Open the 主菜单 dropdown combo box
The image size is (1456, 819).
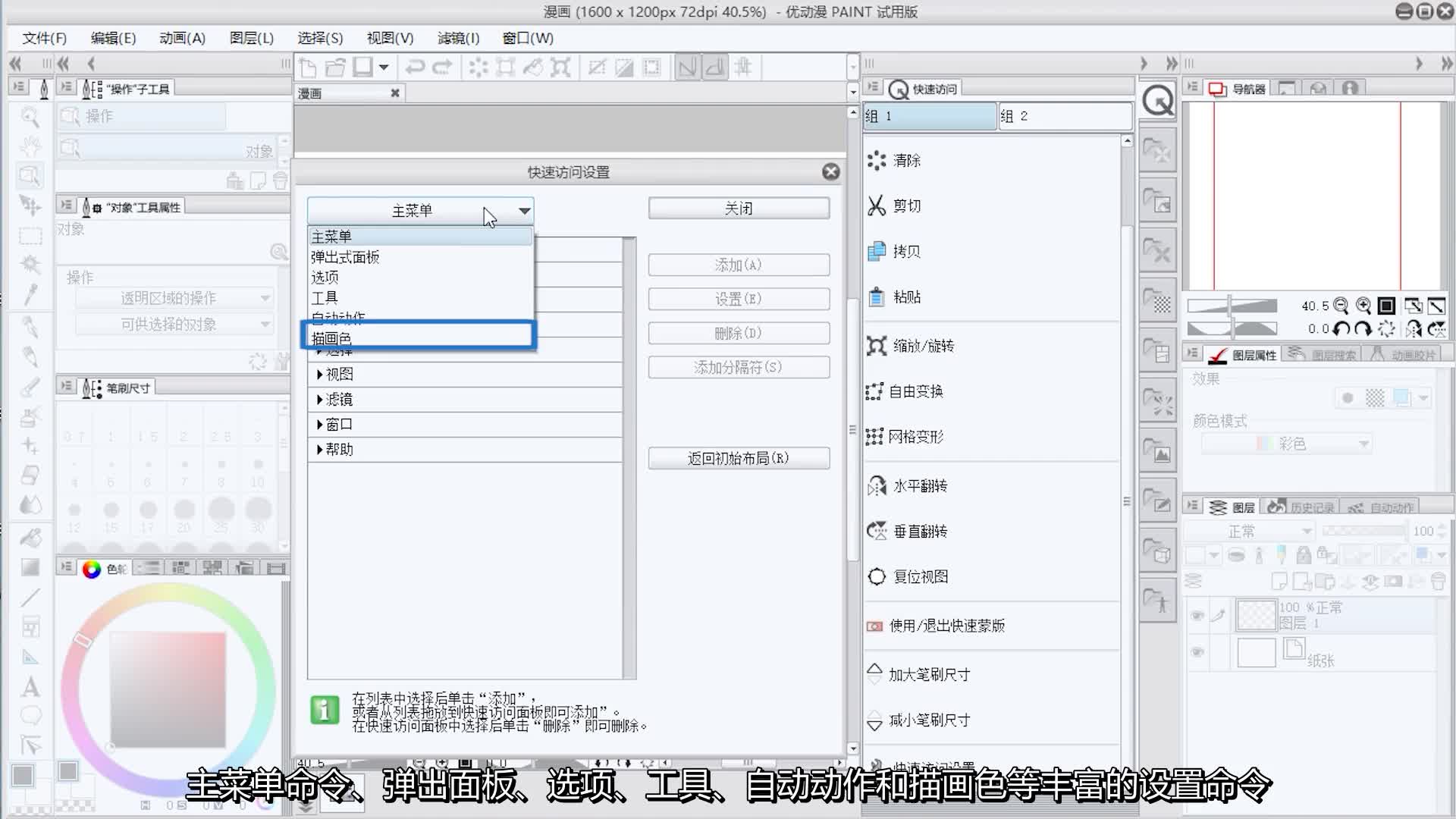pos(420,211)
